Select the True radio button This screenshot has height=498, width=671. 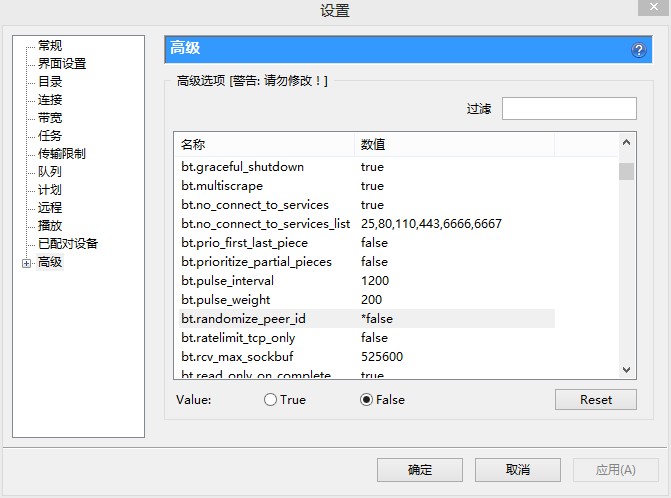[270, 400]
